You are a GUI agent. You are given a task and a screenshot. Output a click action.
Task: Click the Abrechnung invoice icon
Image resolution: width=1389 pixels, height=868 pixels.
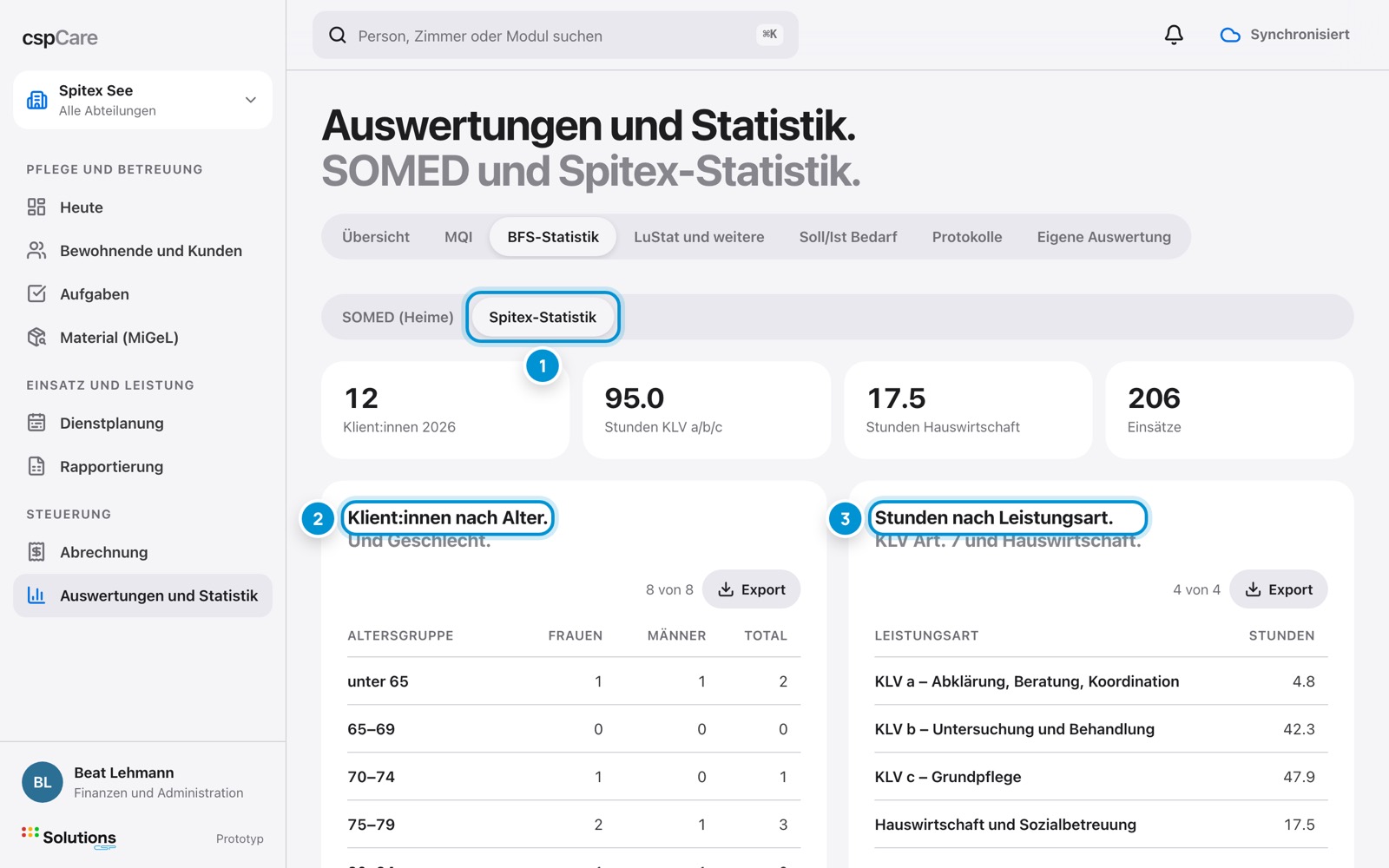pos(36,551)
